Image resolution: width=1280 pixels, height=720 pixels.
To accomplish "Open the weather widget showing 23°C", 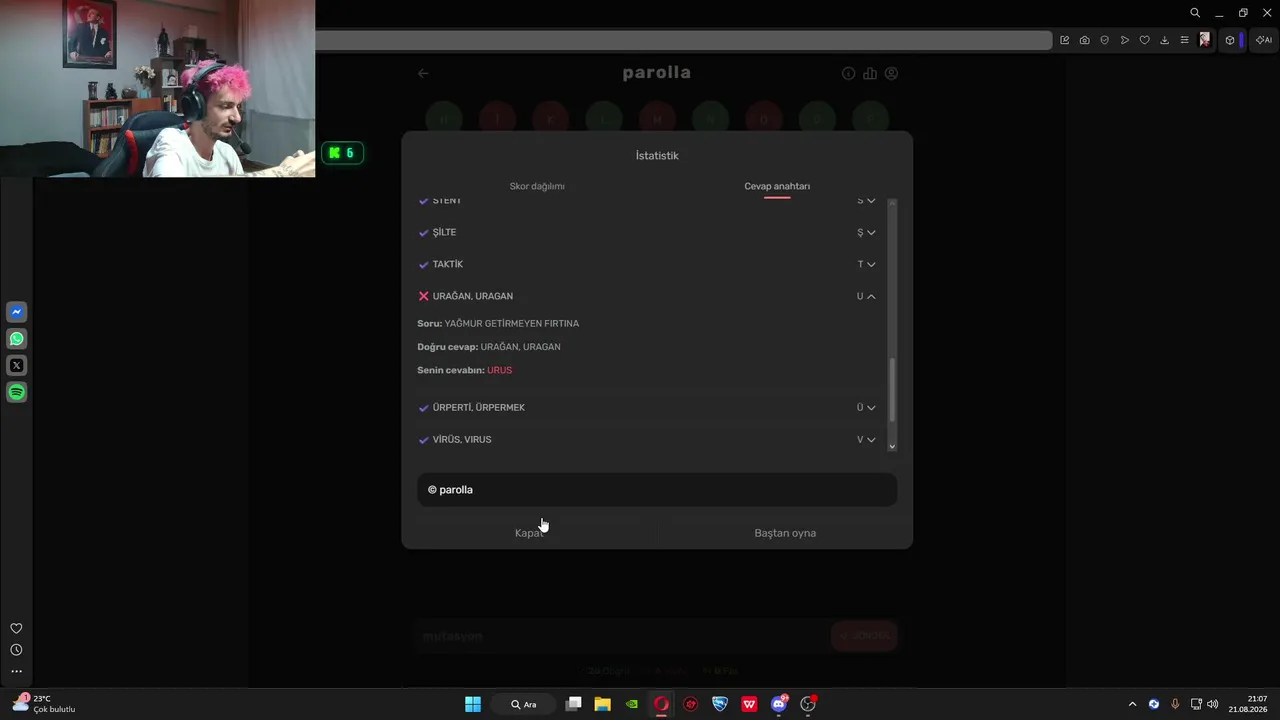I will coord(44,704).
